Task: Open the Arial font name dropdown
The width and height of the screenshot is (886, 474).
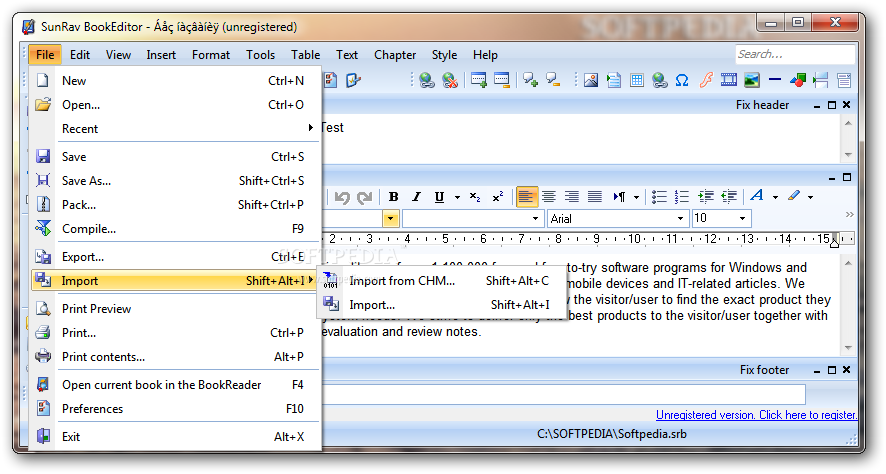Action: point(680,219)
